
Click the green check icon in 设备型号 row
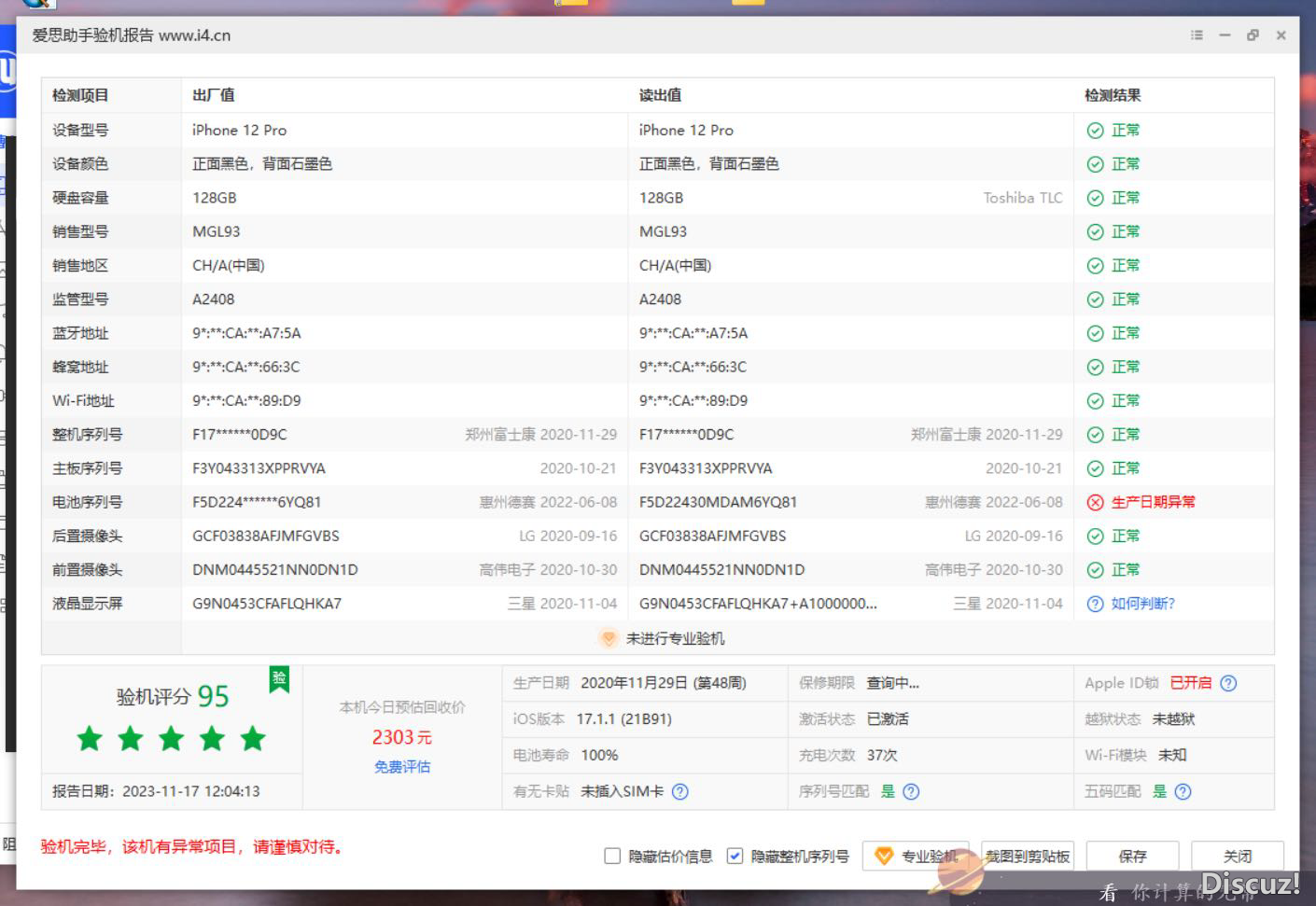click(x=1095, y=131)
